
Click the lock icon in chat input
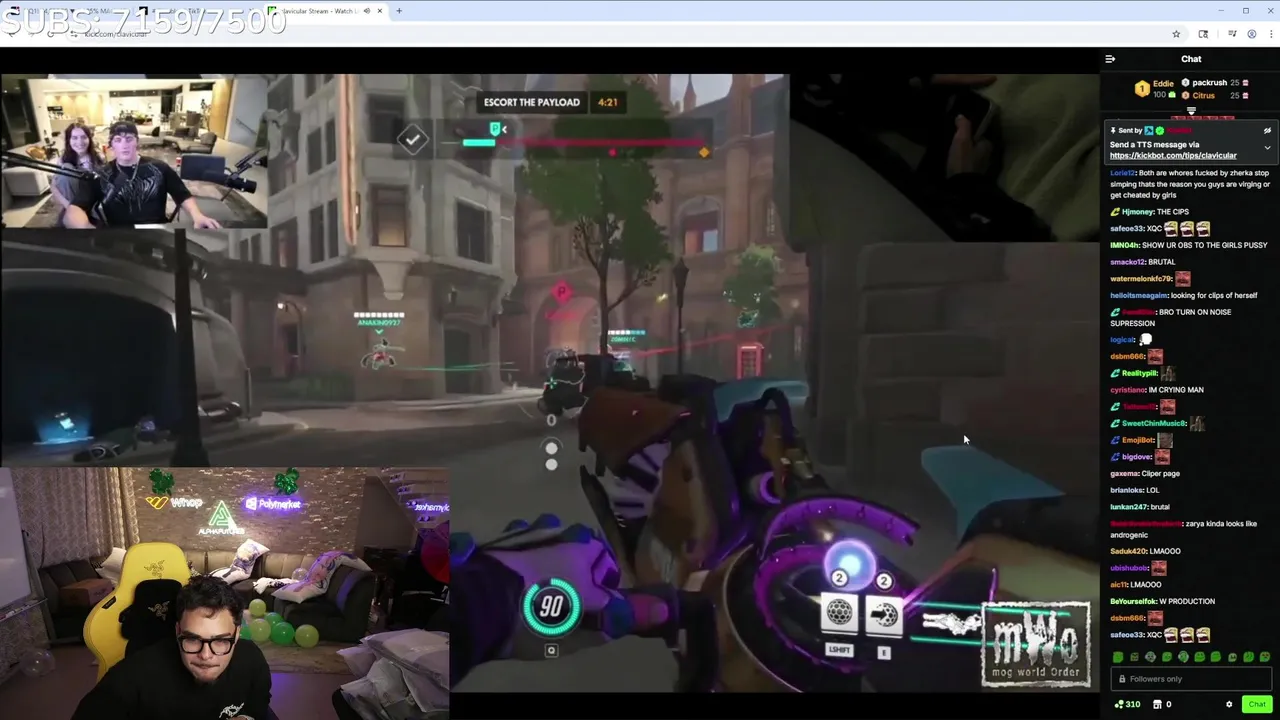coord(1122,679)
